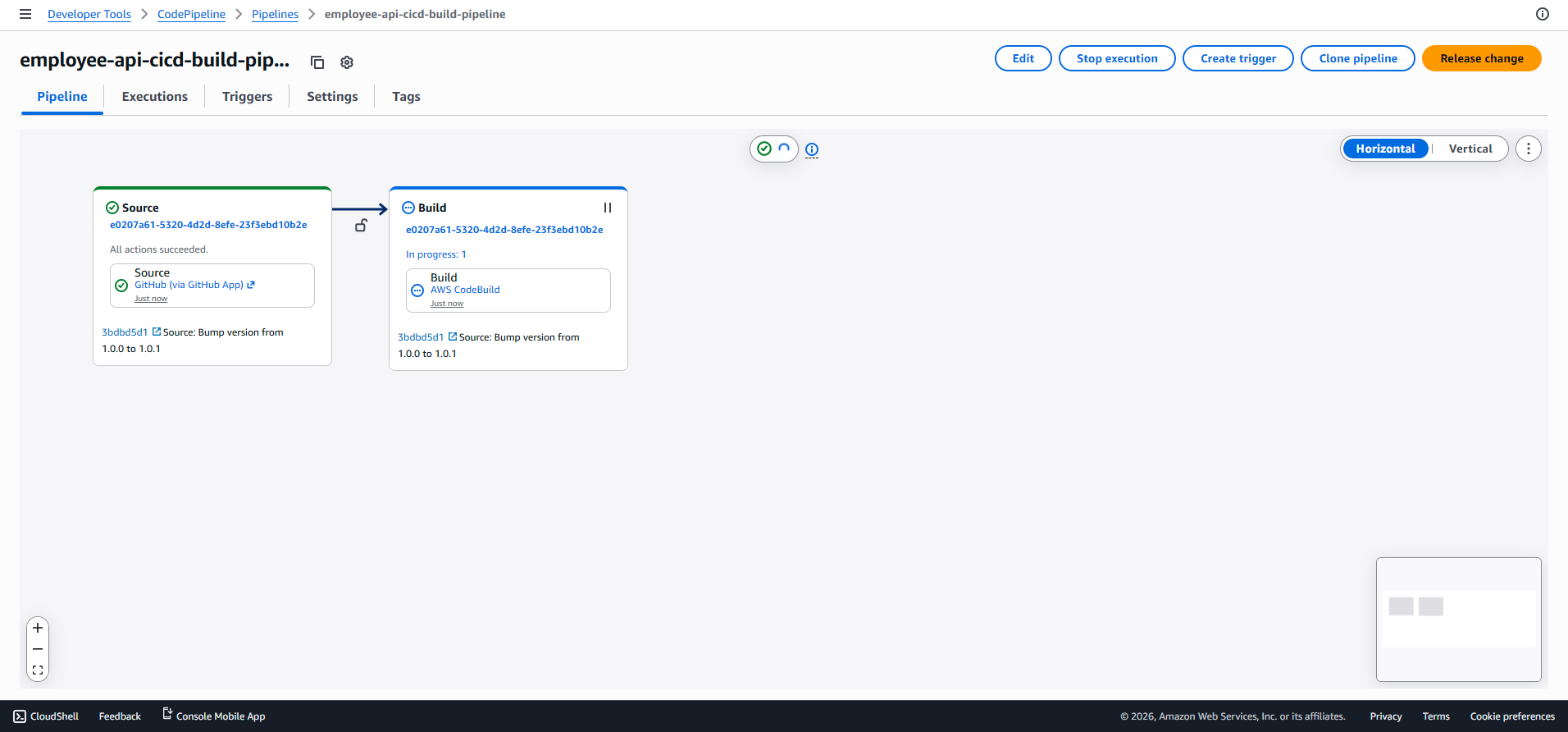
Task: Click the pipeline minimap thumbnail
Action: (1458, 620)
